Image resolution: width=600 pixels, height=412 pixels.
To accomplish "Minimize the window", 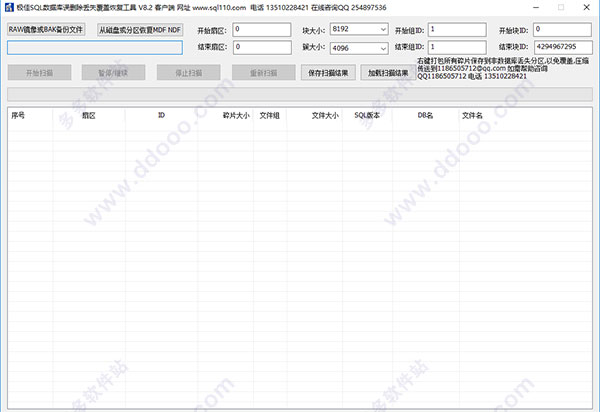I will click(536, 7).
